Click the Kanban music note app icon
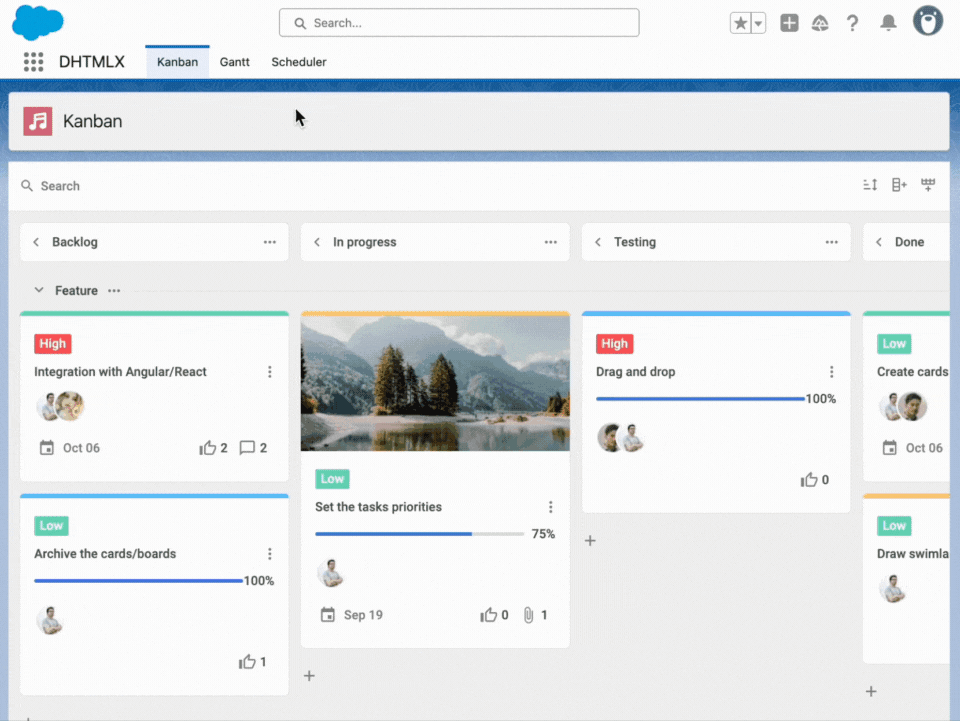The width and height of the screenshot is (960, 721). click(38, 121)
